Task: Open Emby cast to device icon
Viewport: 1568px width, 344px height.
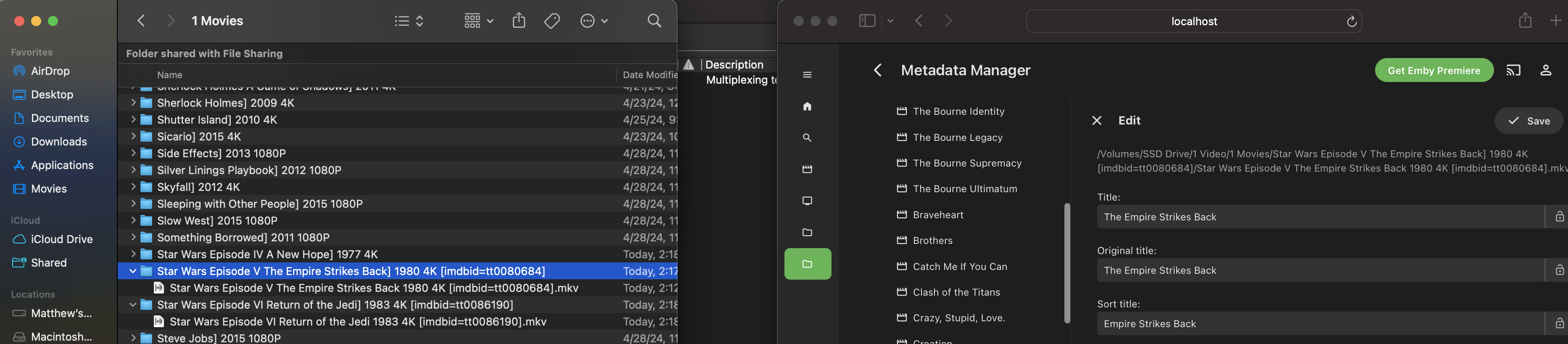Action: (x=1513, y=71)
